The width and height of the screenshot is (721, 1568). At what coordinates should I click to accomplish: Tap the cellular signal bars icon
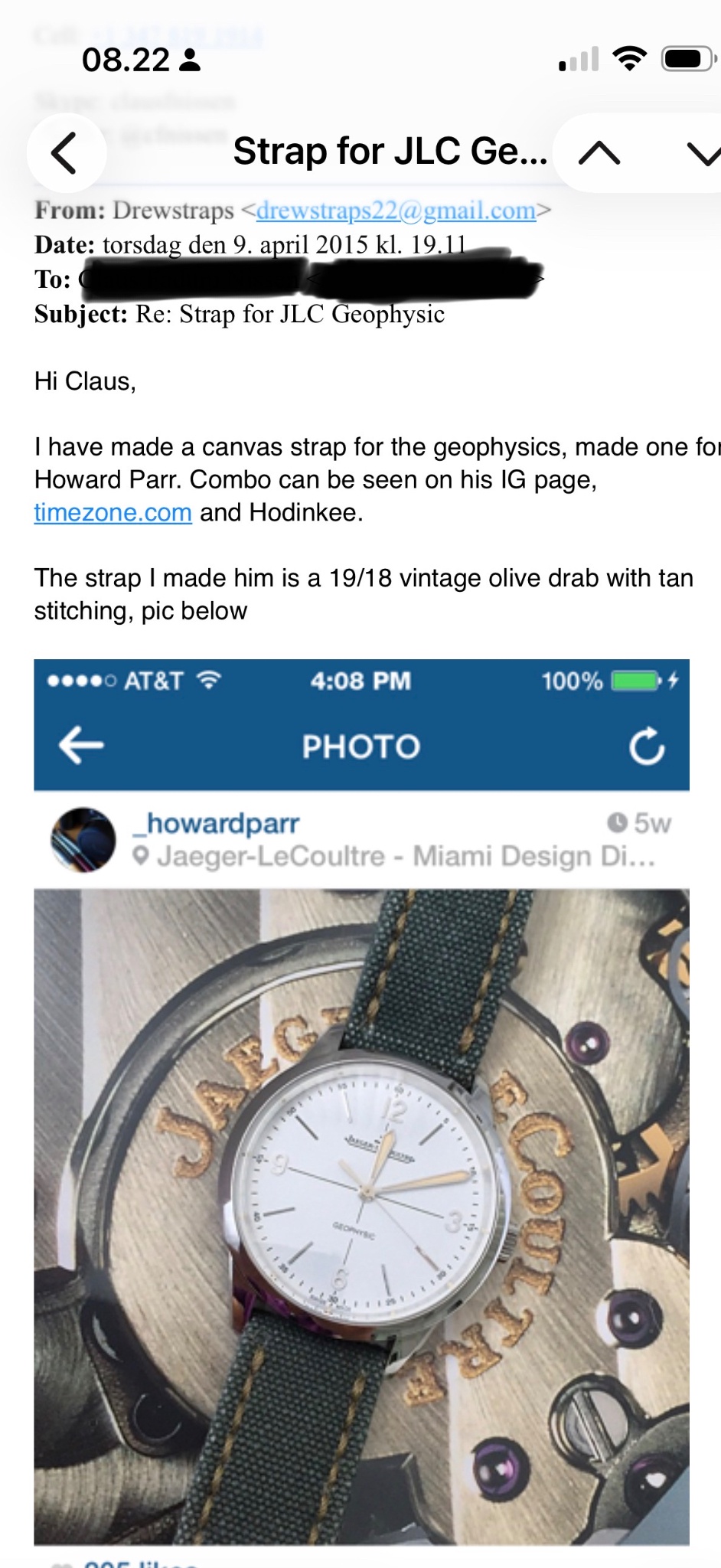click(579, 59)
